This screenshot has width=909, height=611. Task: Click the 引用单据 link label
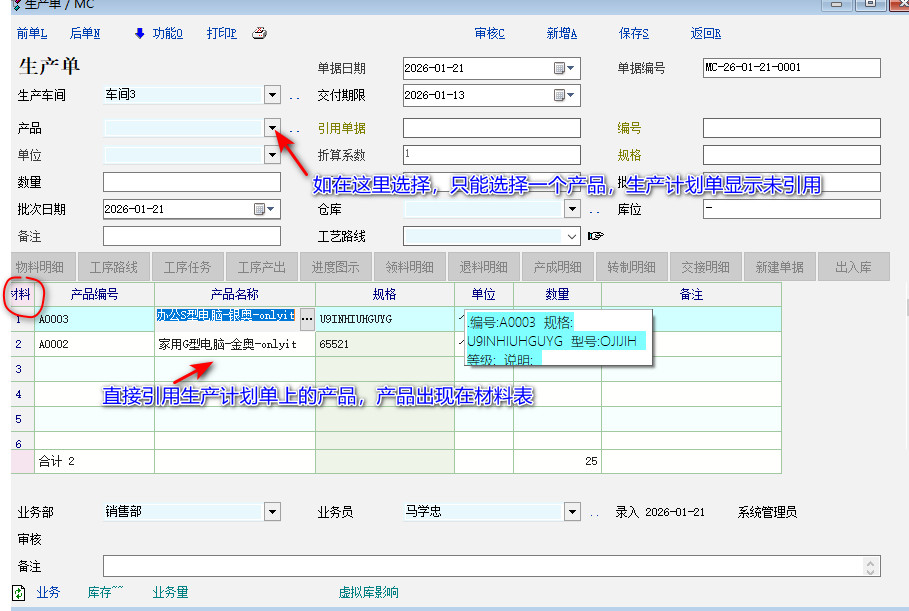coord(341,128)
